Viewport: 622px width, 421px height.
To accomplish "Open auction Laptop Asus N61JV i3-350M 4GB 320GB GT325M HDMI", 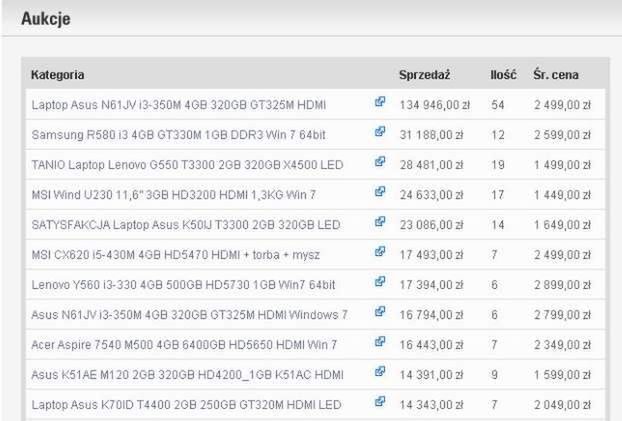I will click(x=179, y=105).
